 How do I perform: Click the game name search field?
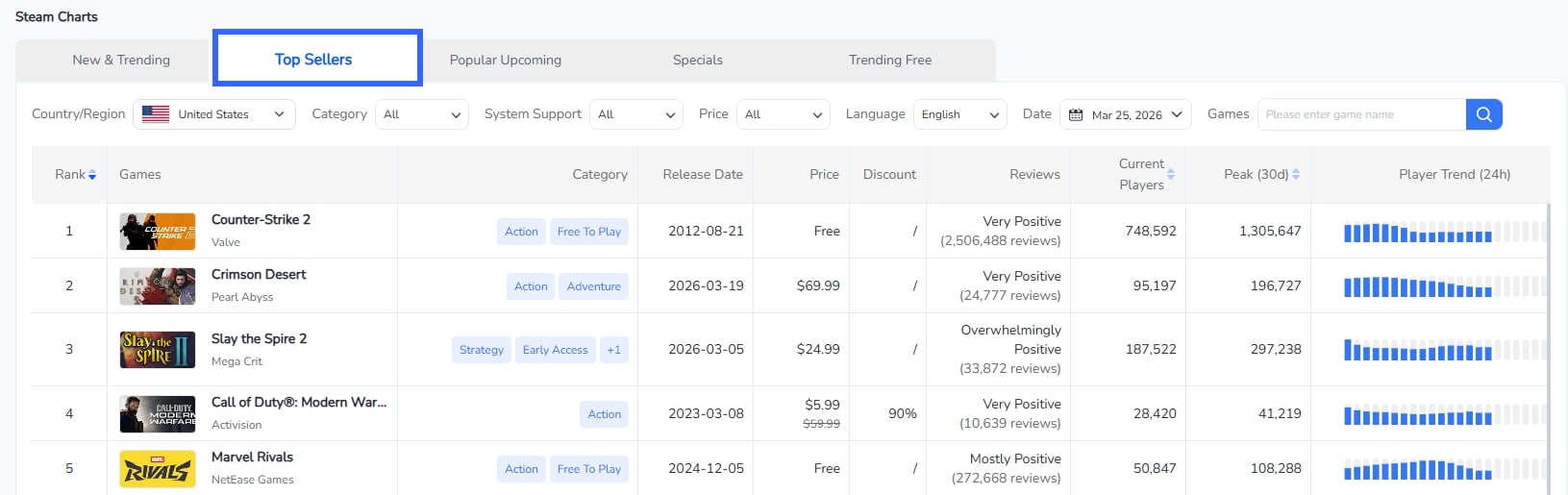point(1360,114)
